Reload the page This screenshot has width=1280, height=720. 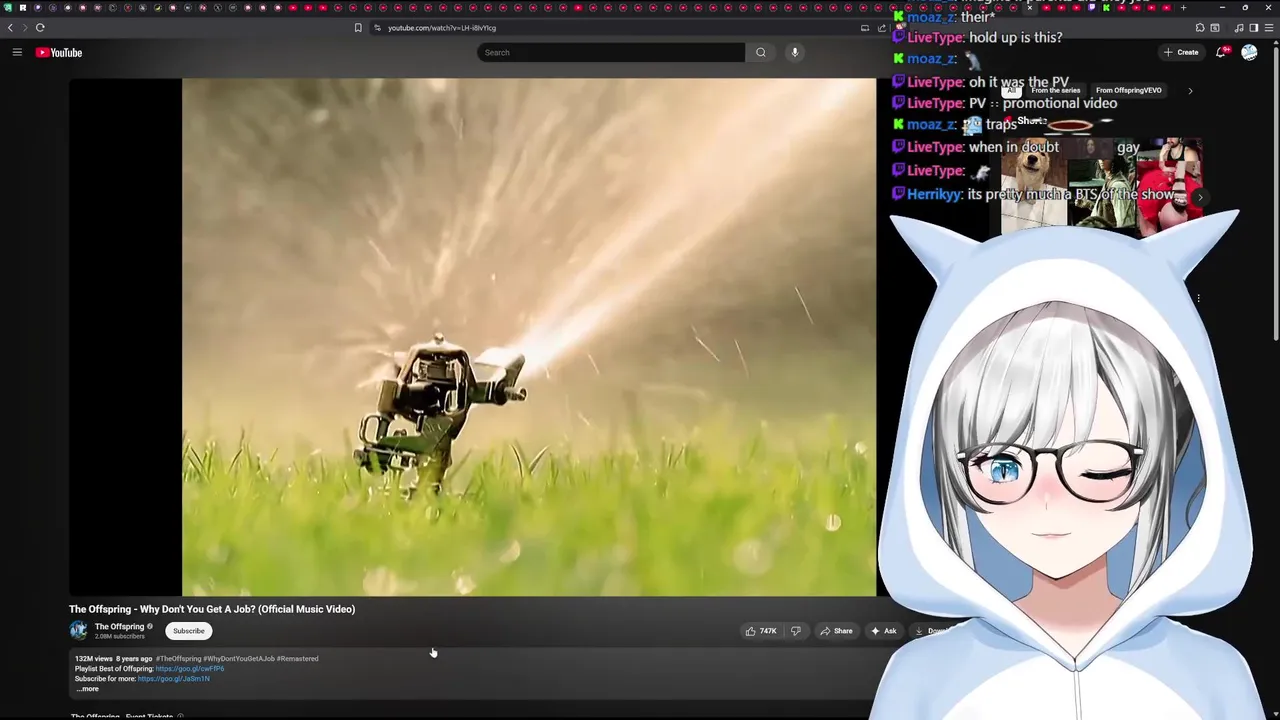[40, 27]
